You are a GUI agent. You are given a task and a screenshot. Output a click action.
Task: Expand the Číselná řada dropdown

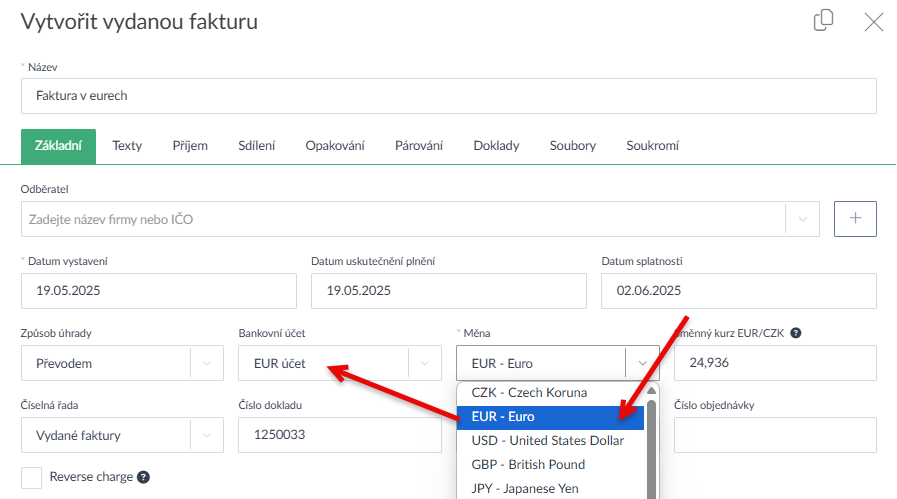click(207, 436)
